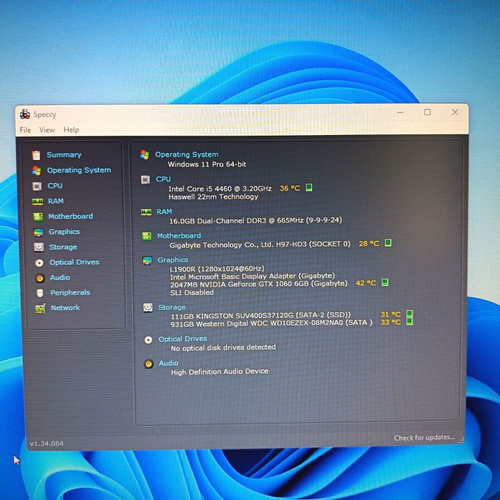Click Motherboard icon in summary panel
The image size is (500, 500).
pos(147,236)
